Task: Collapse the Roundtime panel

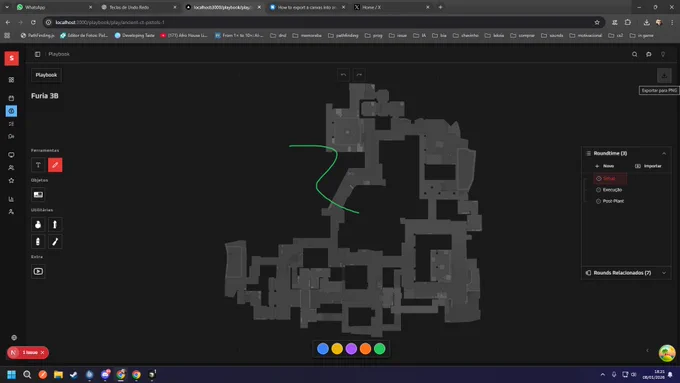Action: pos(664,153)
